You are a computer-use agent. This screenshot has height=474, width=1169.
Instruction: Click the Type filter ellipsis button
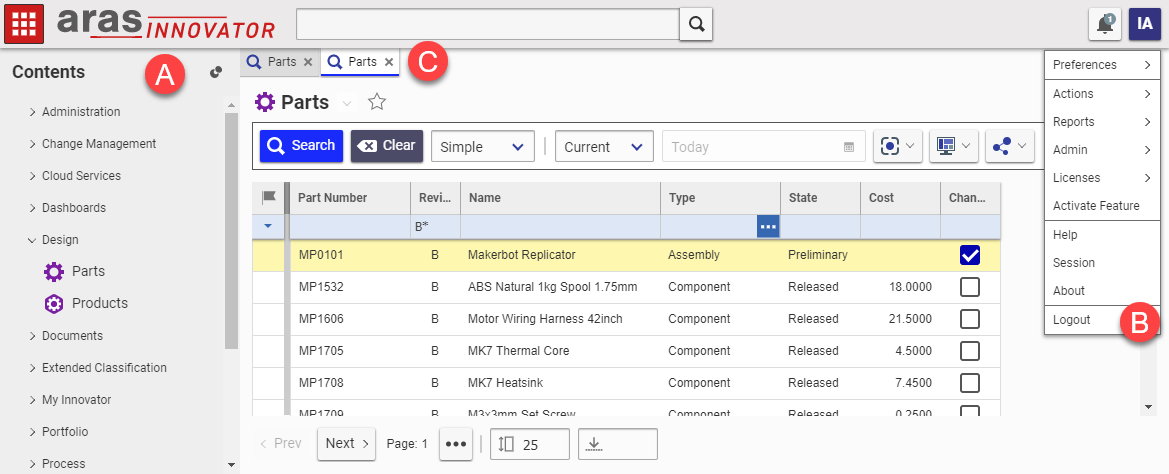pyautogui.click(x=768, y=227)
